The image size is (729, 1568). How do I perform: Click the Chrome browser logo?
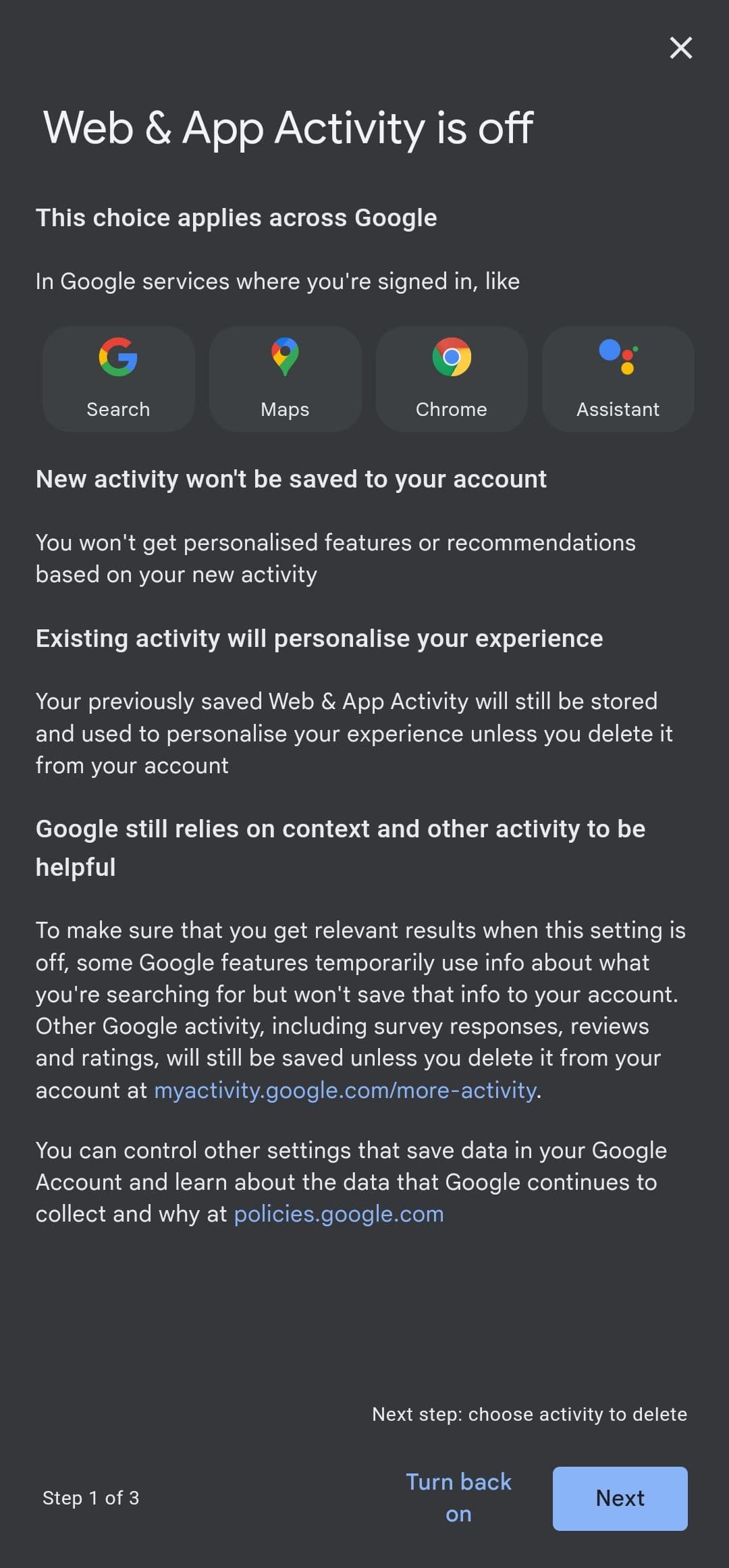click(x=452, y=357)
